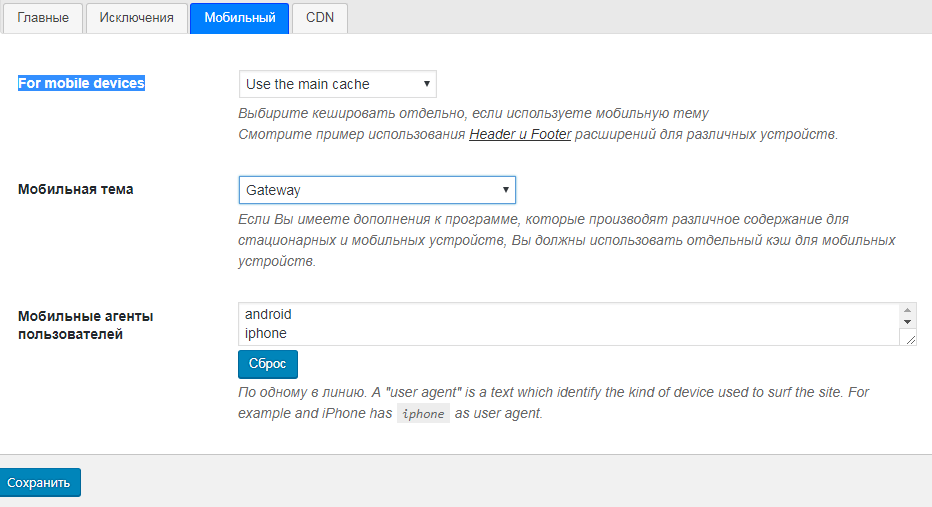Viewport: 932px width, 507px height.
Task: Click inside the mobile user agents textarea
Action: tap(569, 324)
